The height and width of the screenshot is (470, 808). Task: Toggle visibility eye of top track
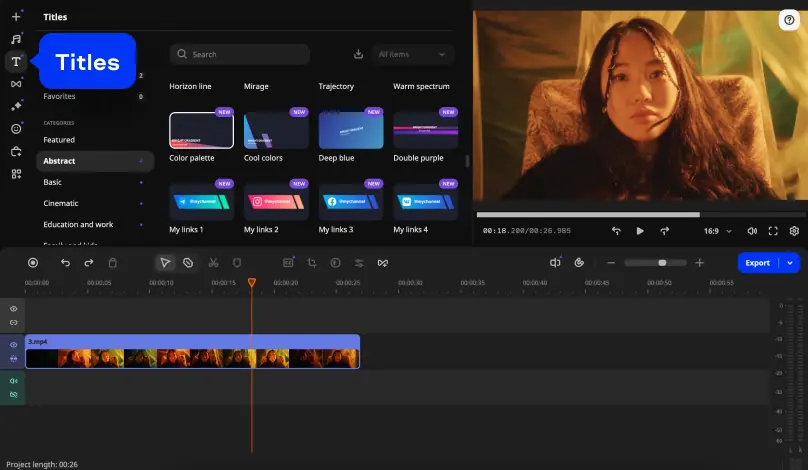[14, 309]
